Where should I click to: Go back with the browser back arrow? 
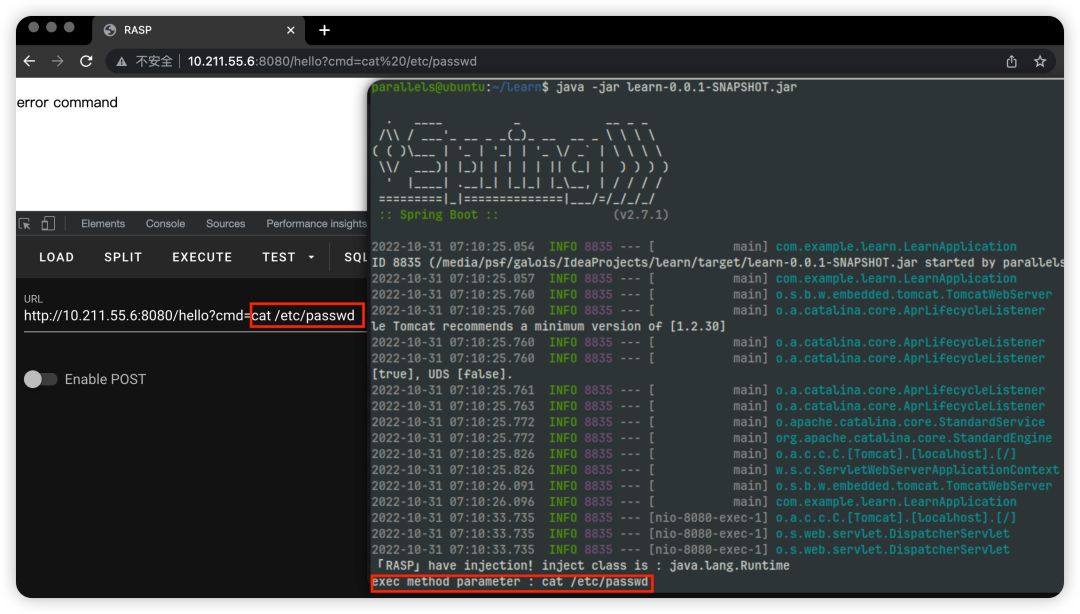point(29,61)
